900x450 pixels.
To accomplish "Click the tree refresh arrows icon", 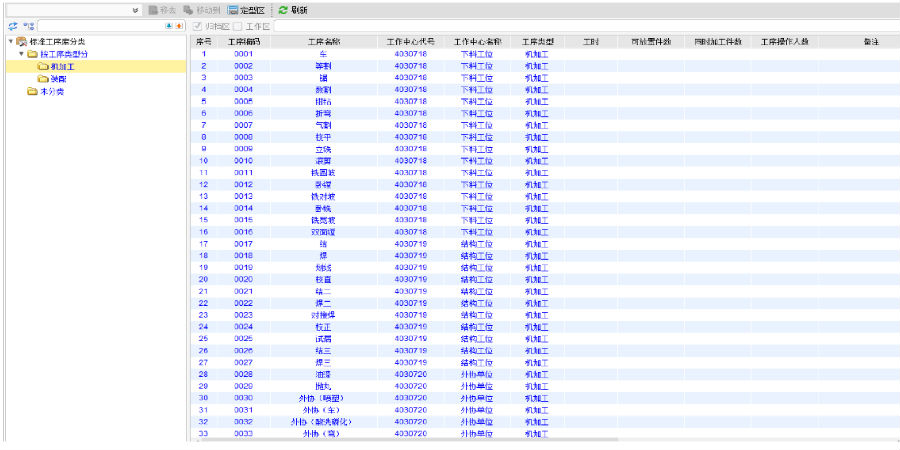I will pyautogui.click(x=11, y=25).
